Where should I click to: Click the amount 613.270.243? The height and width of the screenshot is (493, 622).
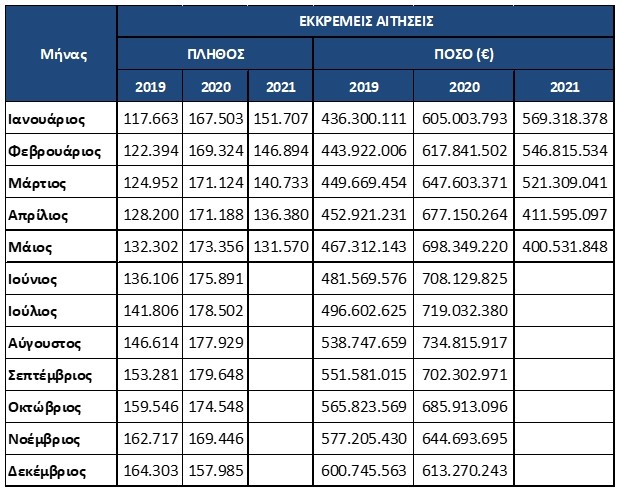464,470
